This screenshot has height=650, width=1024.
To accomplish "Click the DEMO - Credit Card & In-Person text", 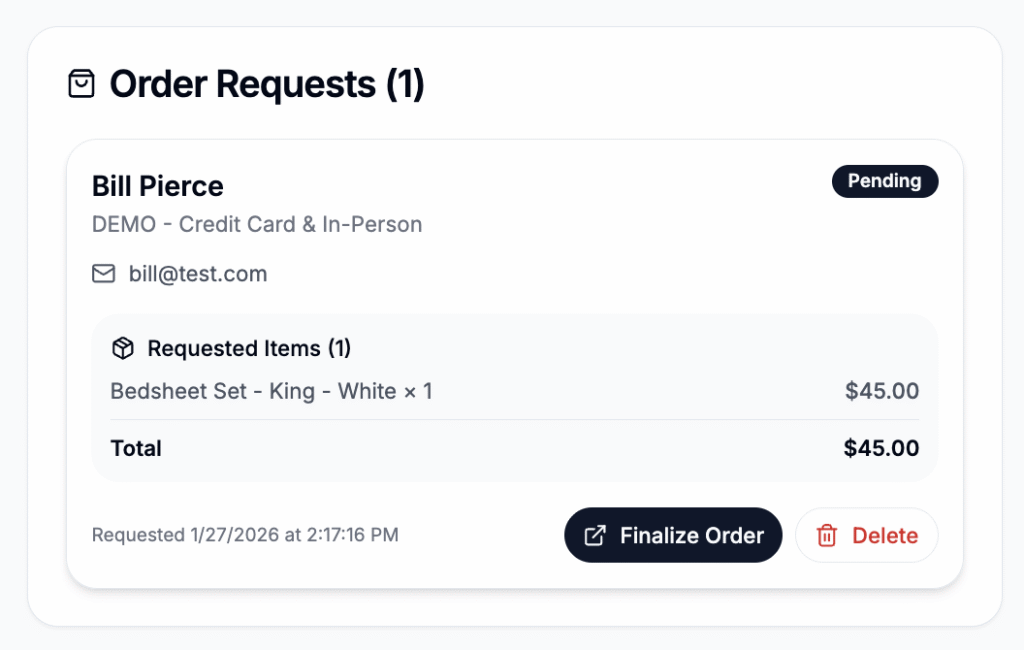I will pos(256,224).
